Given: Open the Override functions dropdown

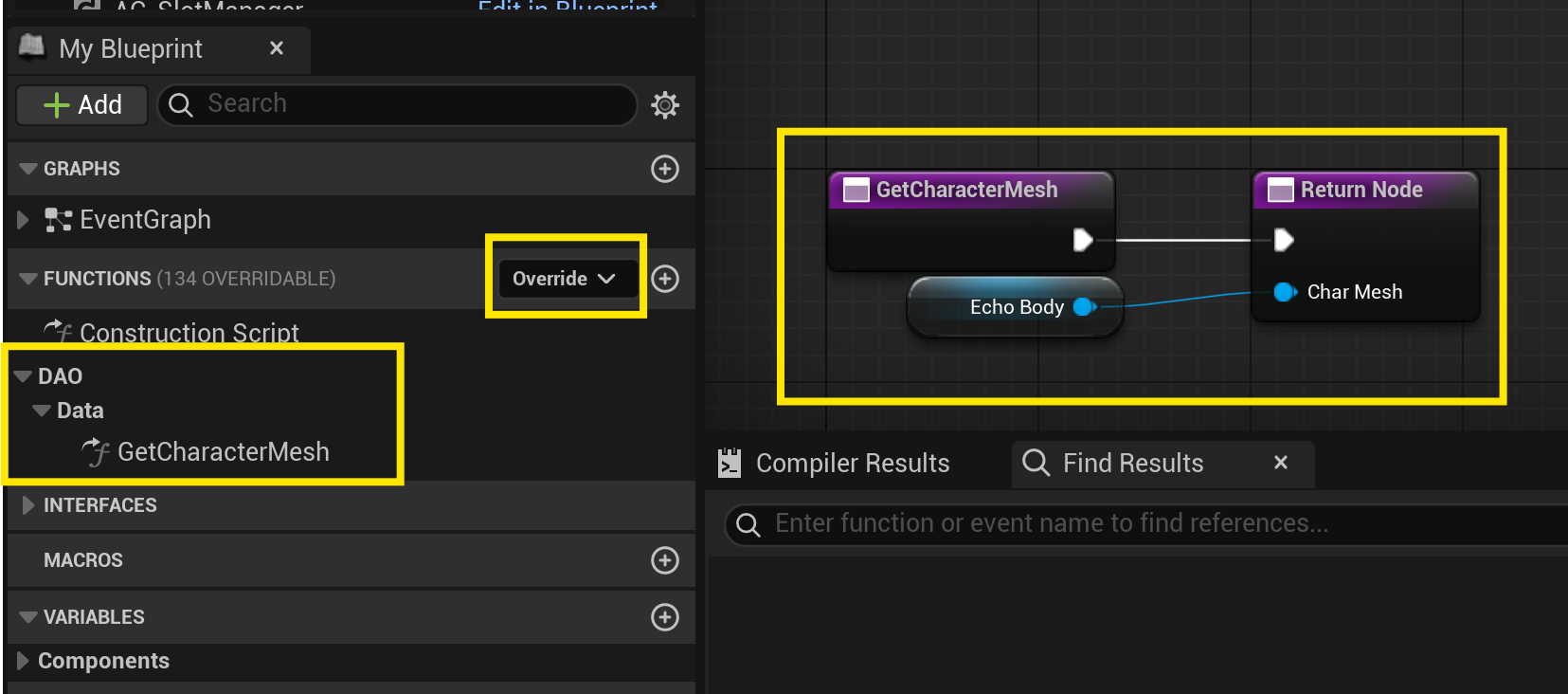Looking at the screenshot, I should (x=565, y=279).
